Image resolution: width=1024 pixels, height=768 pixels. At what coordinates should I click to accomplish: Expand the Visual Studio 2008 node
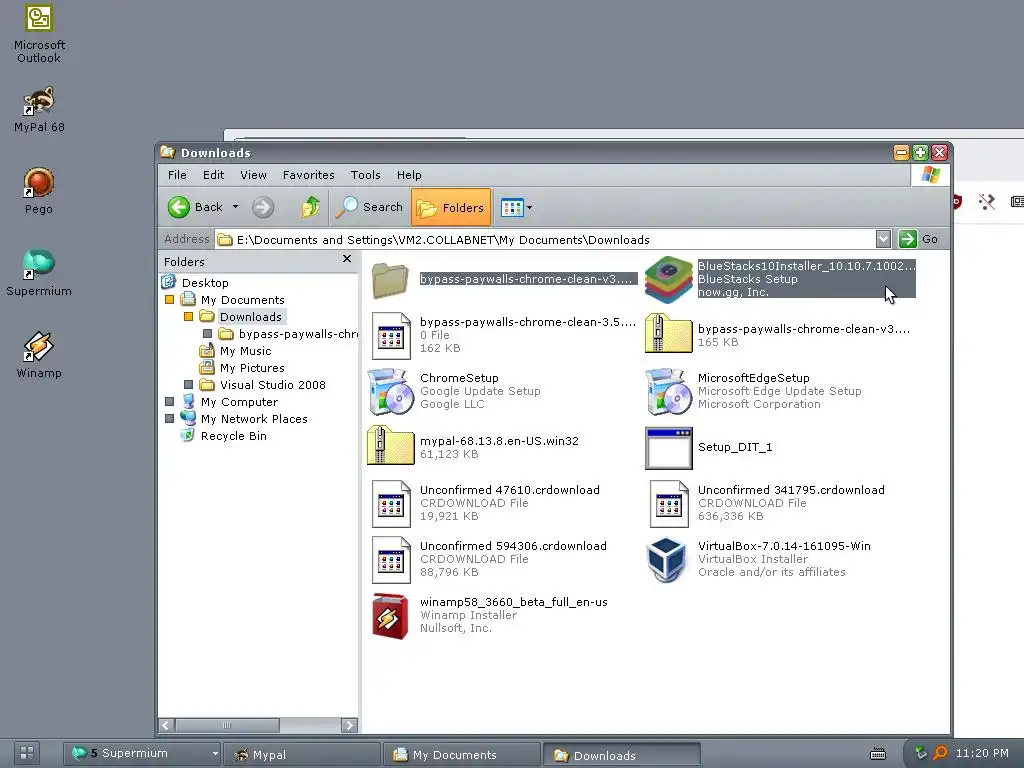coord(188,385)
